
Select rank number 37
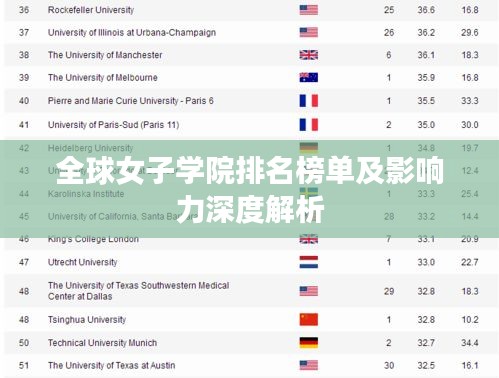point(24,32)
